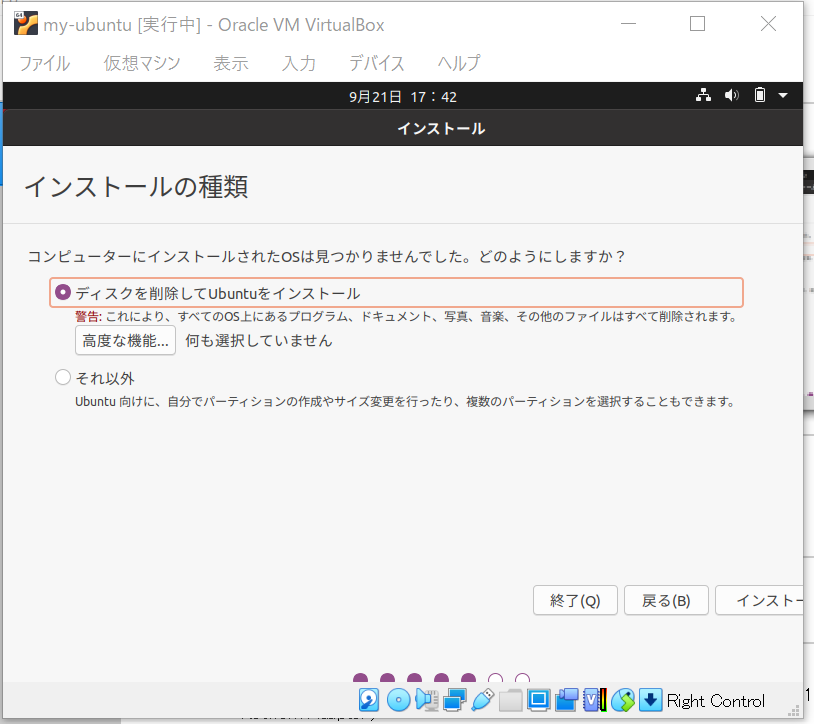The height and width of the screenshot is (724, 814).
Task: Click the Ubuntu battery indicator icon
Action: coord(760,95)
